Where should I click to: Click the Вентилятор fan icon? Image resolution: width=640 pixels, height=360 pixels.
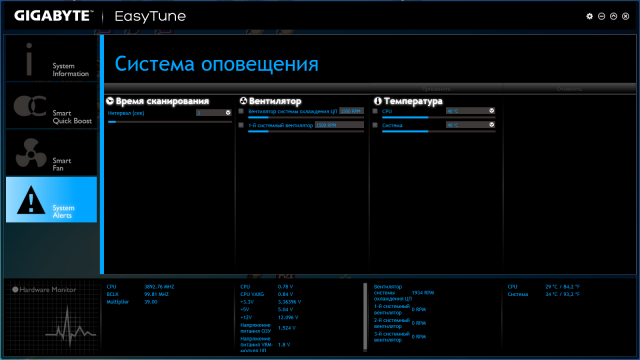(x=243, y=101)
